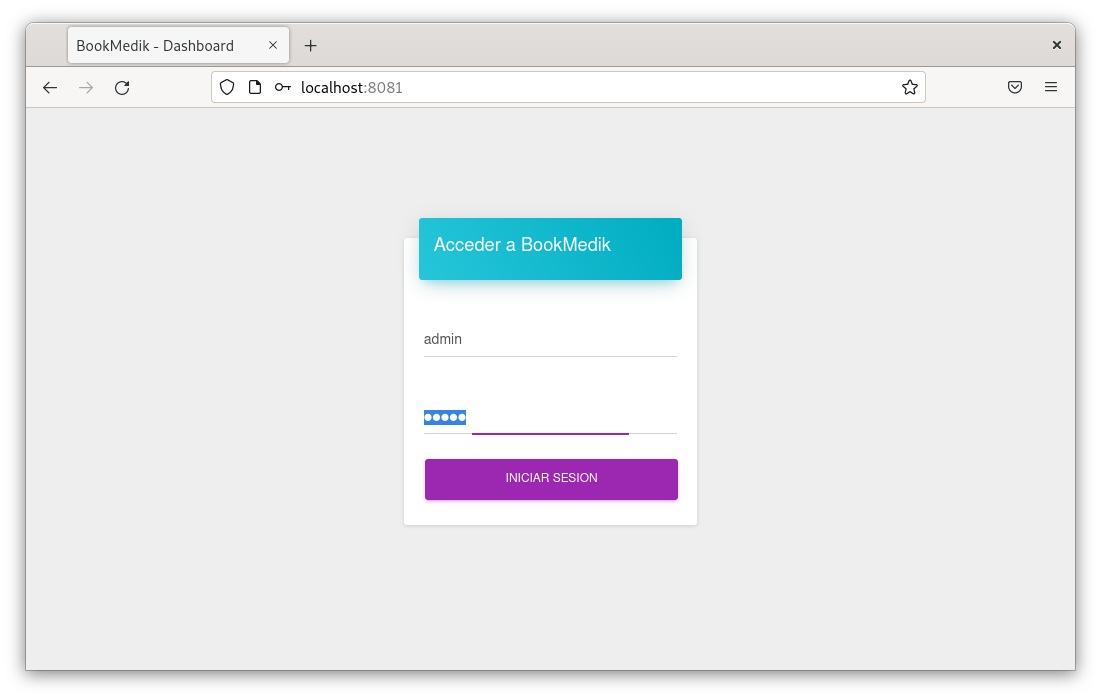This screenshot has height=699, width=1101.
Task: Click the saved-password key icon
Action: (x=283, y=87)
